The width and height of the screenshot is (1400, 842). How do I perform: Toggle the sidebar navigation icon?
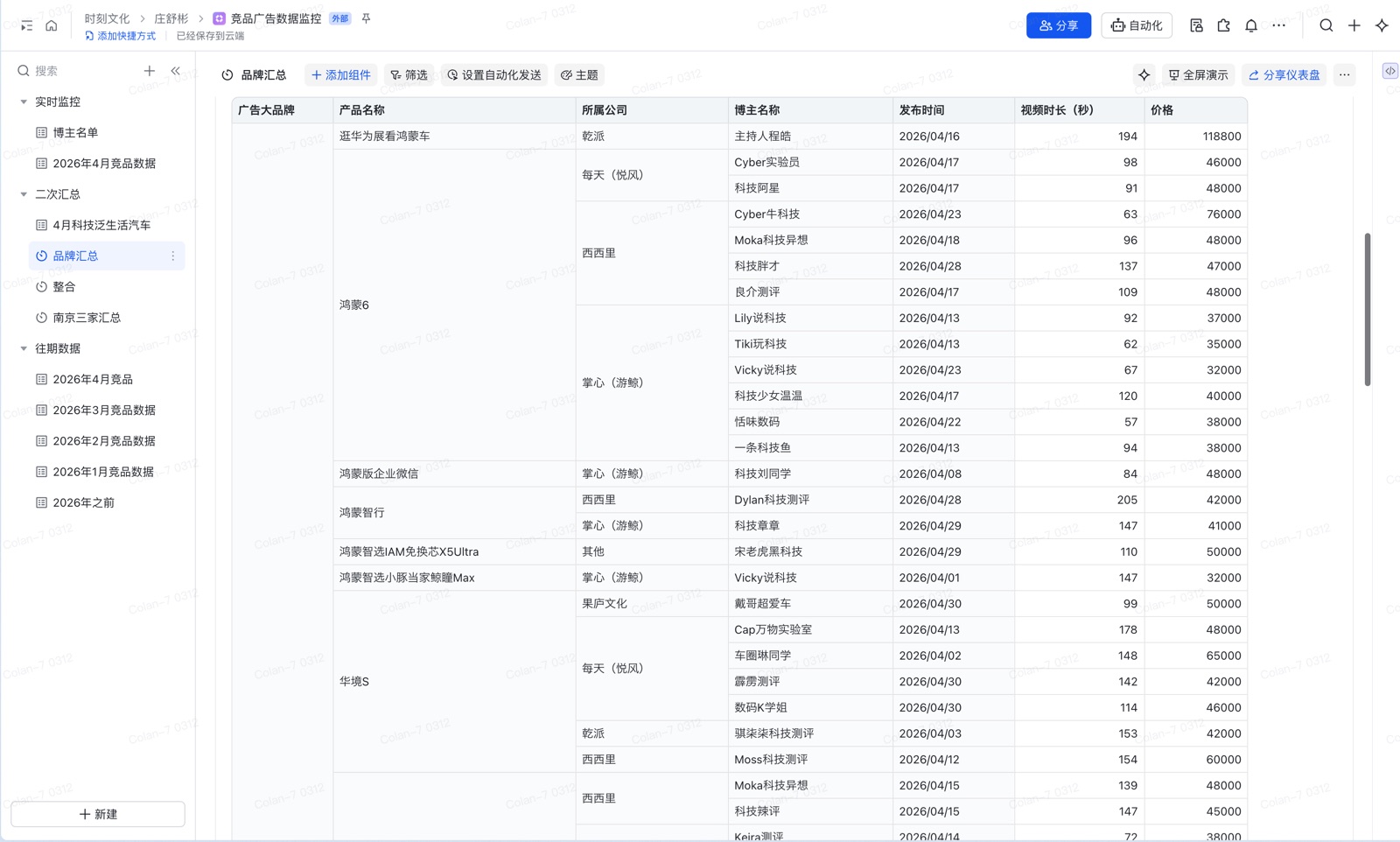[26, 25]
